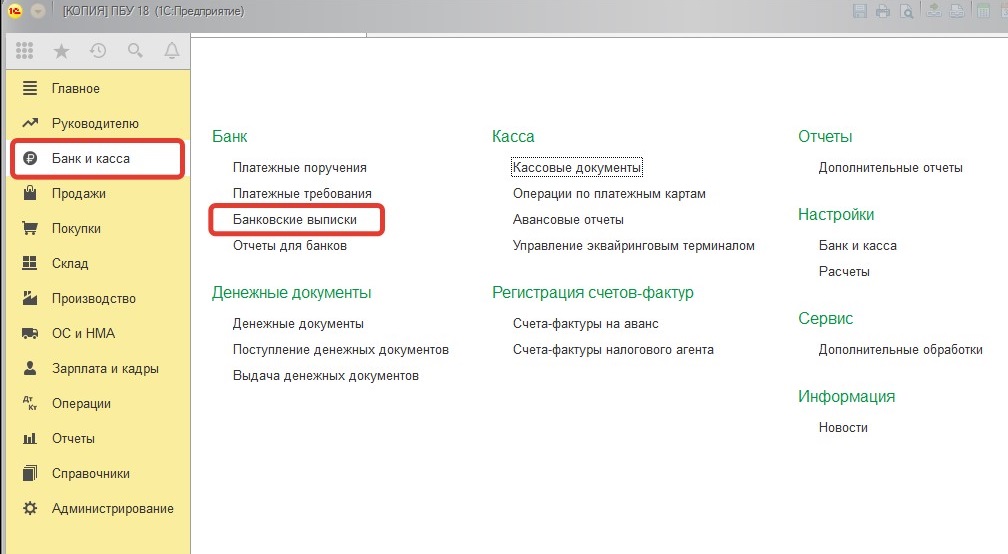
Task: Click the truck icon for ОС и НМА
Action: [x=30, y=333]
